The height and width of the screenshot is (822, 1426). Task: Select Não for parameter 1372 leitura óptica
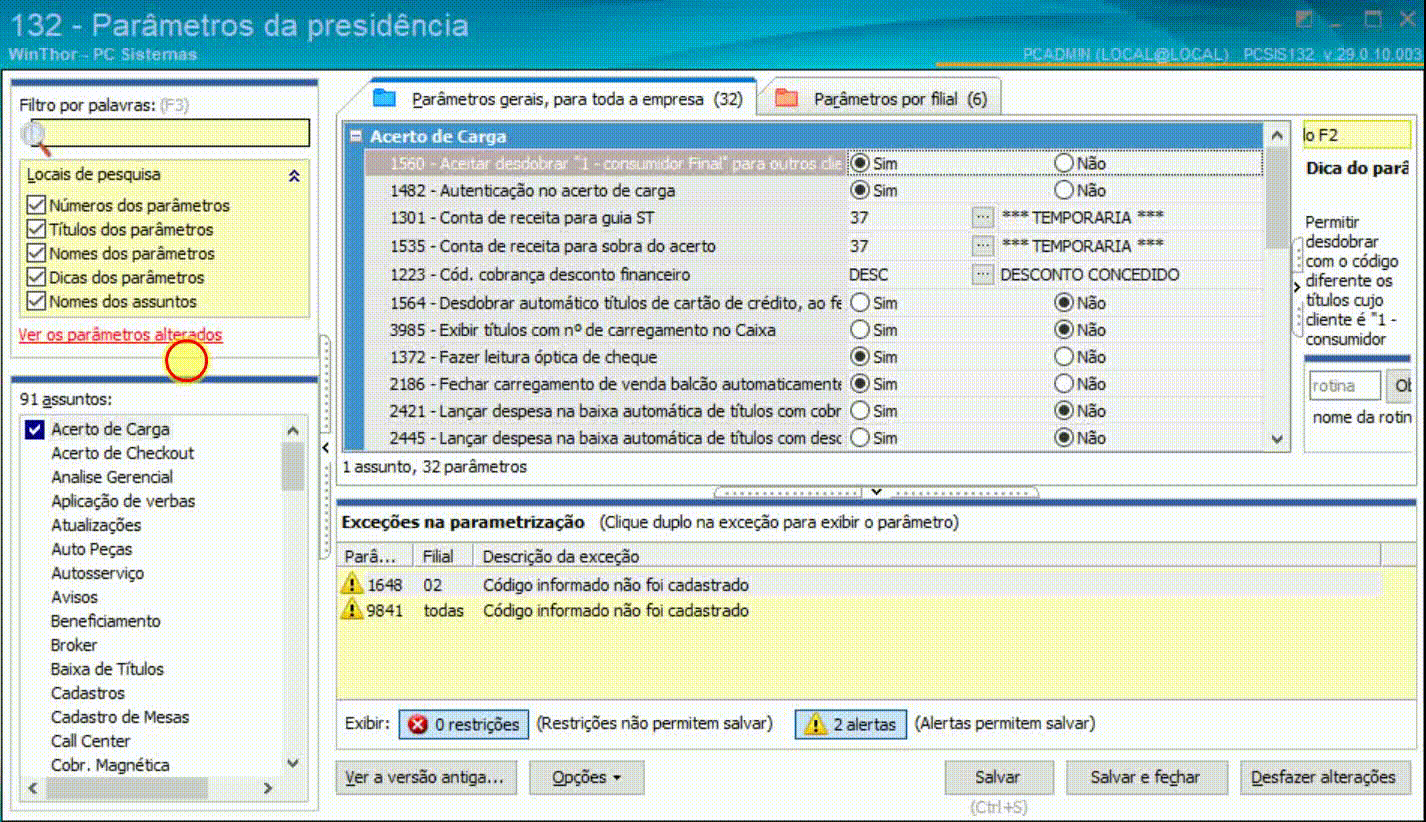pyautogui.click(x=1064, y=356)
